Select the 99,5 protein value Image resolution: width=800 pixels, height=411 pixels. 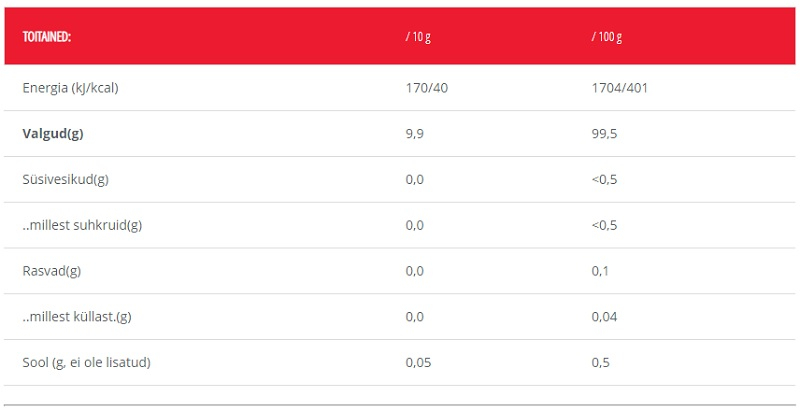(604, 134)
